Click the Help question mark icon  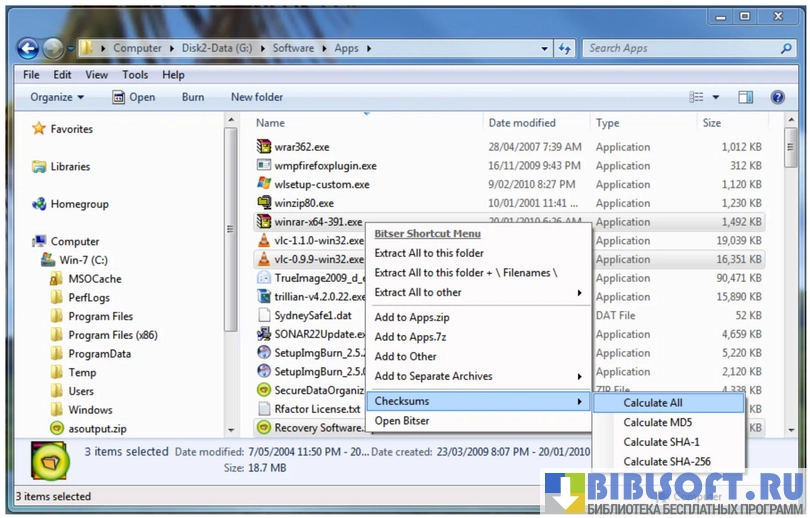coord(777,97)
